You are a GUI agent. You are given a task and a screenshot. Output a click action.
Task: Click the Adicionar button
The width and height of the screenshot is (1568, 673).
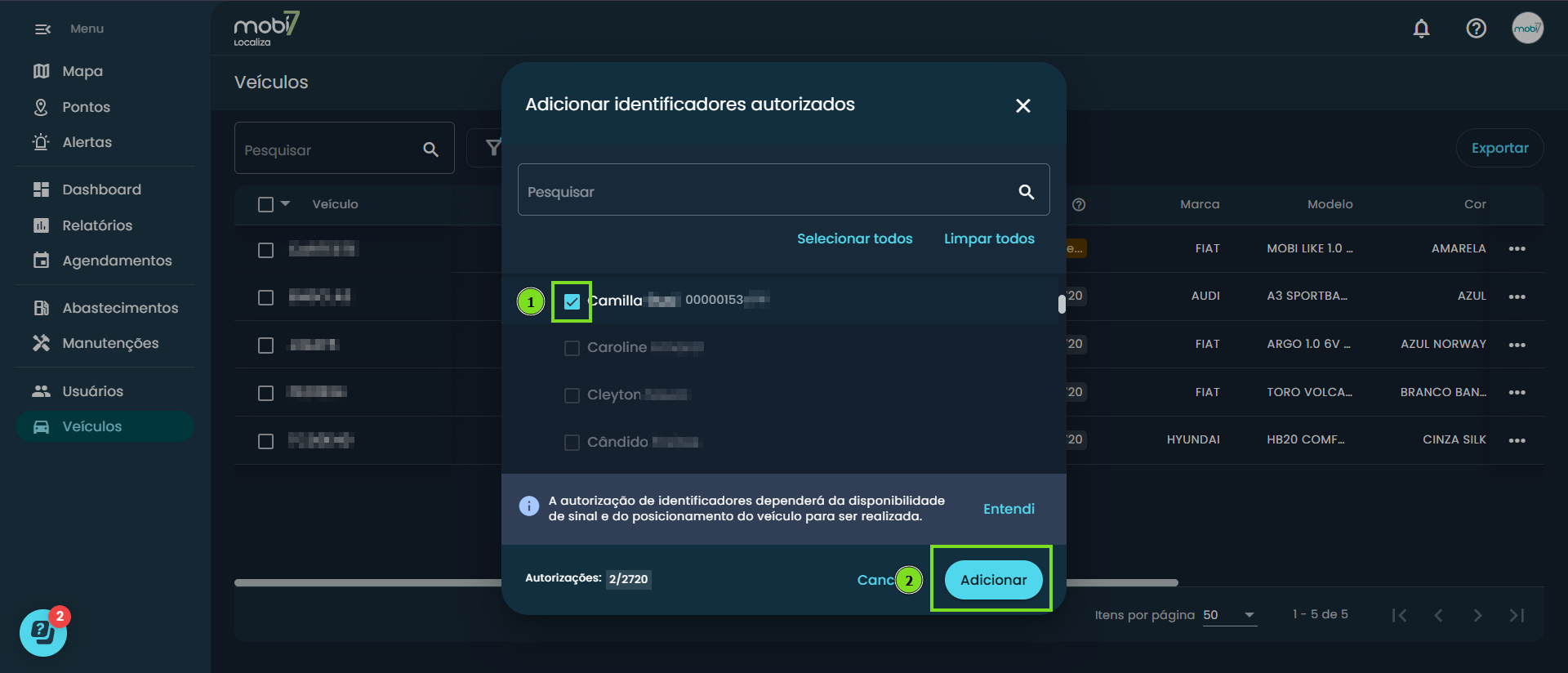[x=993, y=580]
